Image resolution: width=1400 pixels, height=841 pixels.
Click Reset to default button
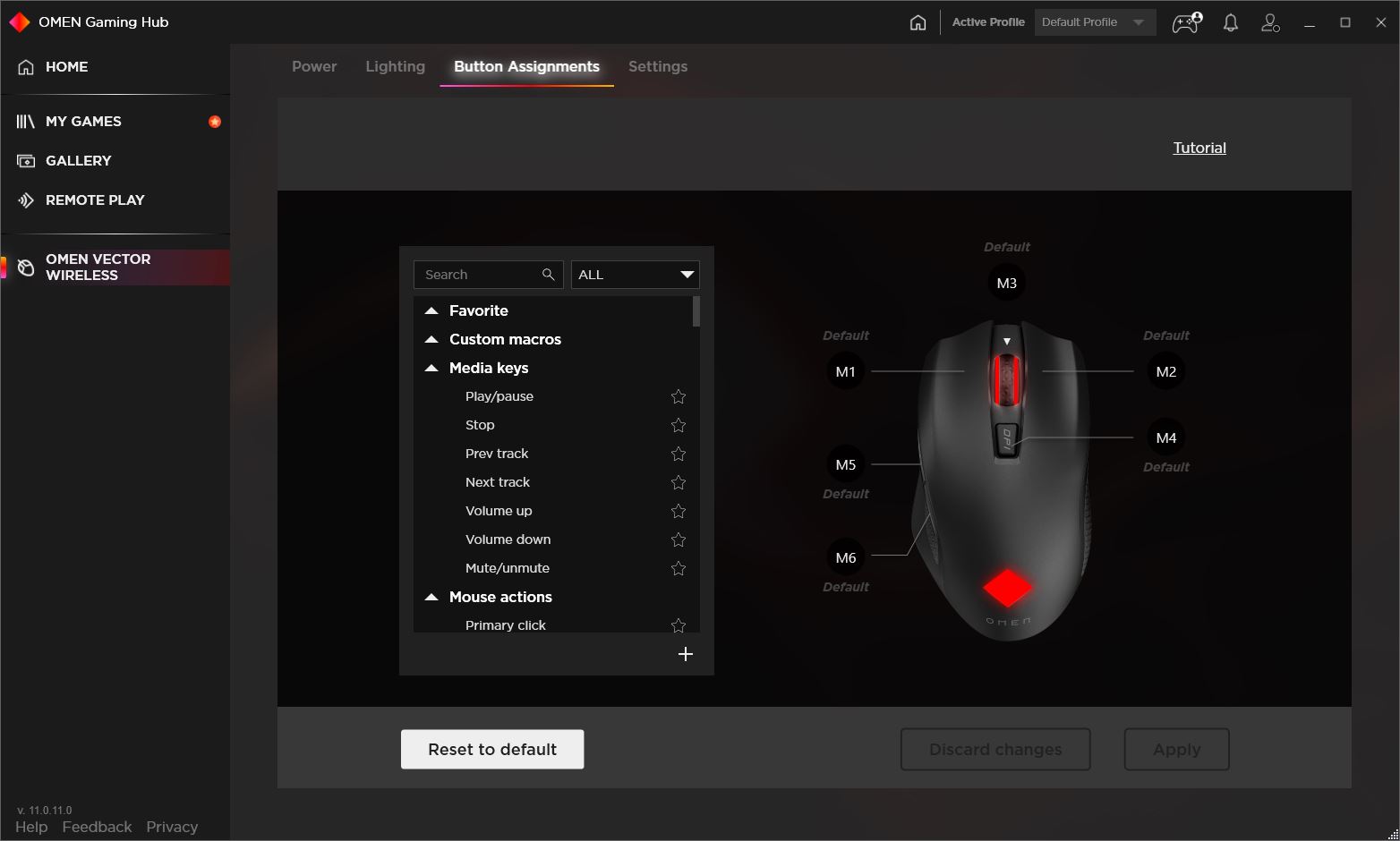point(492,749)
